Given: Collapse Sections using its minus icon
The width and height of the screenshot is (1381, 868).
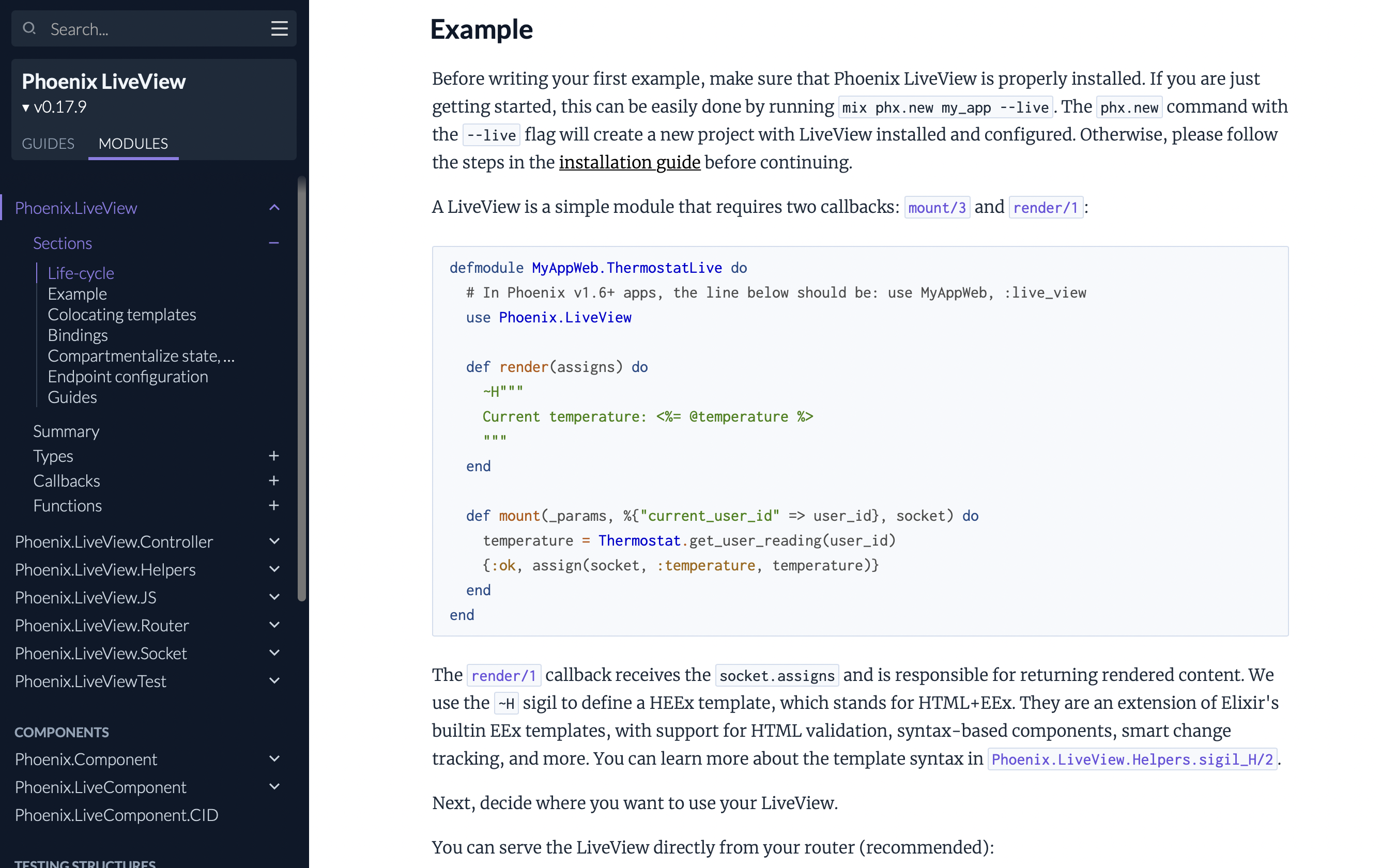Looking at the screenshot, I should pyautogui.click(x=274, y=243).
